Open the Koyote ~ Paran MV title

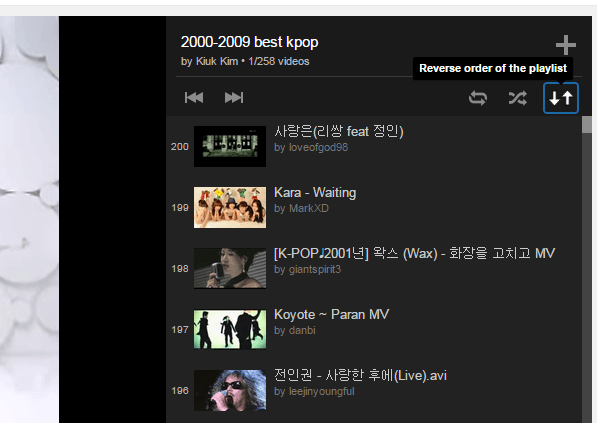point(331,314)
